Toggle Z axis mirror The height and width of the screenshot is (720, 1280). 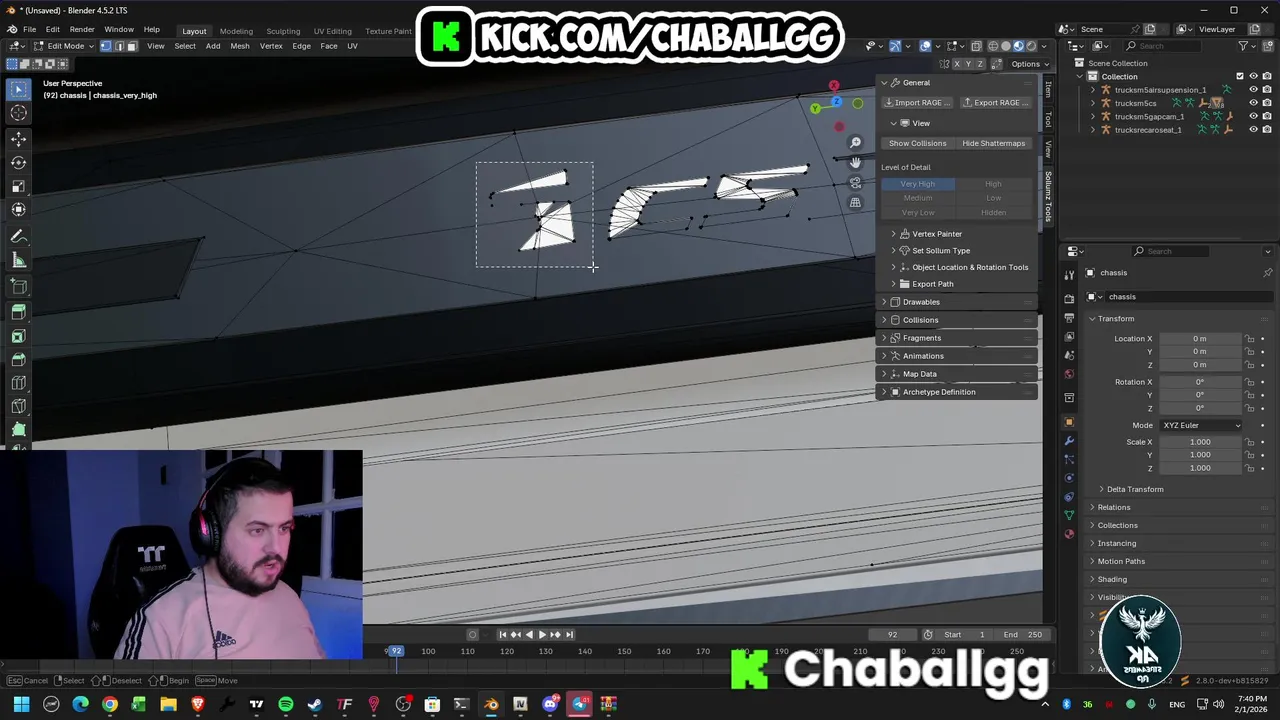click(x=980, y=64)
